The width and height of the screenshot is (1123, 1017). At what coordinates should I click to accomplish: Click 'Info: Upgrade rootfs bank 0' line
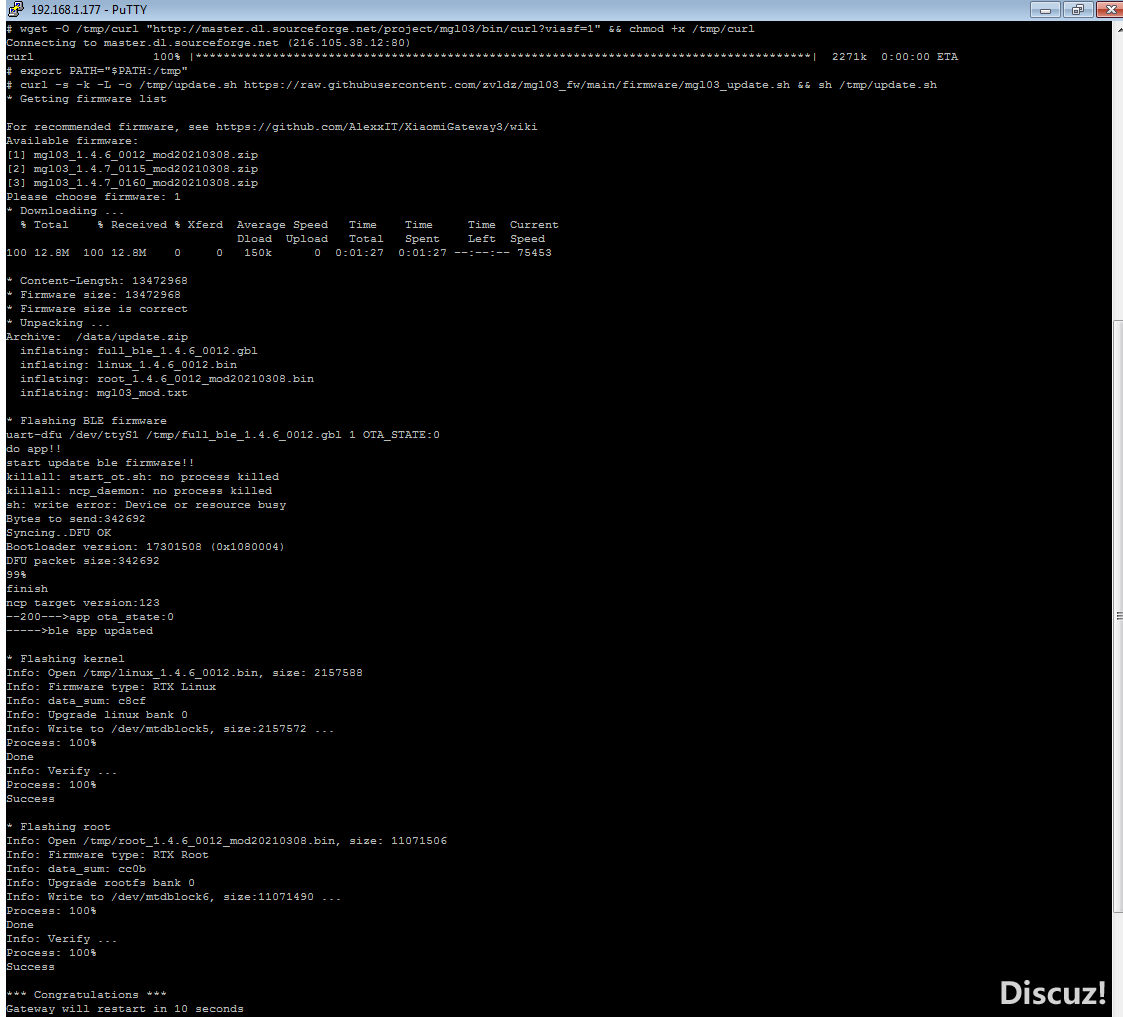point(101,883)
